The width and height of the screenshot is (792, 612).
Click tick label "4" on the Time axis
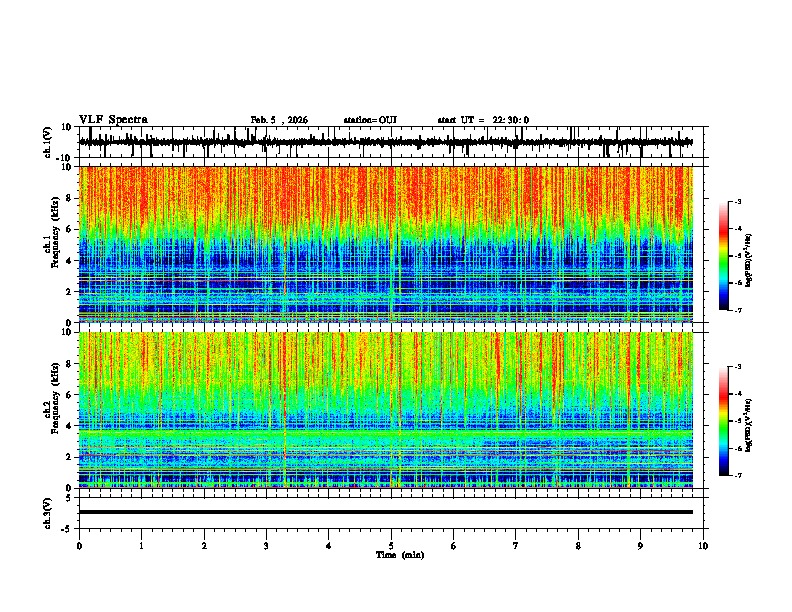[329, 546]
